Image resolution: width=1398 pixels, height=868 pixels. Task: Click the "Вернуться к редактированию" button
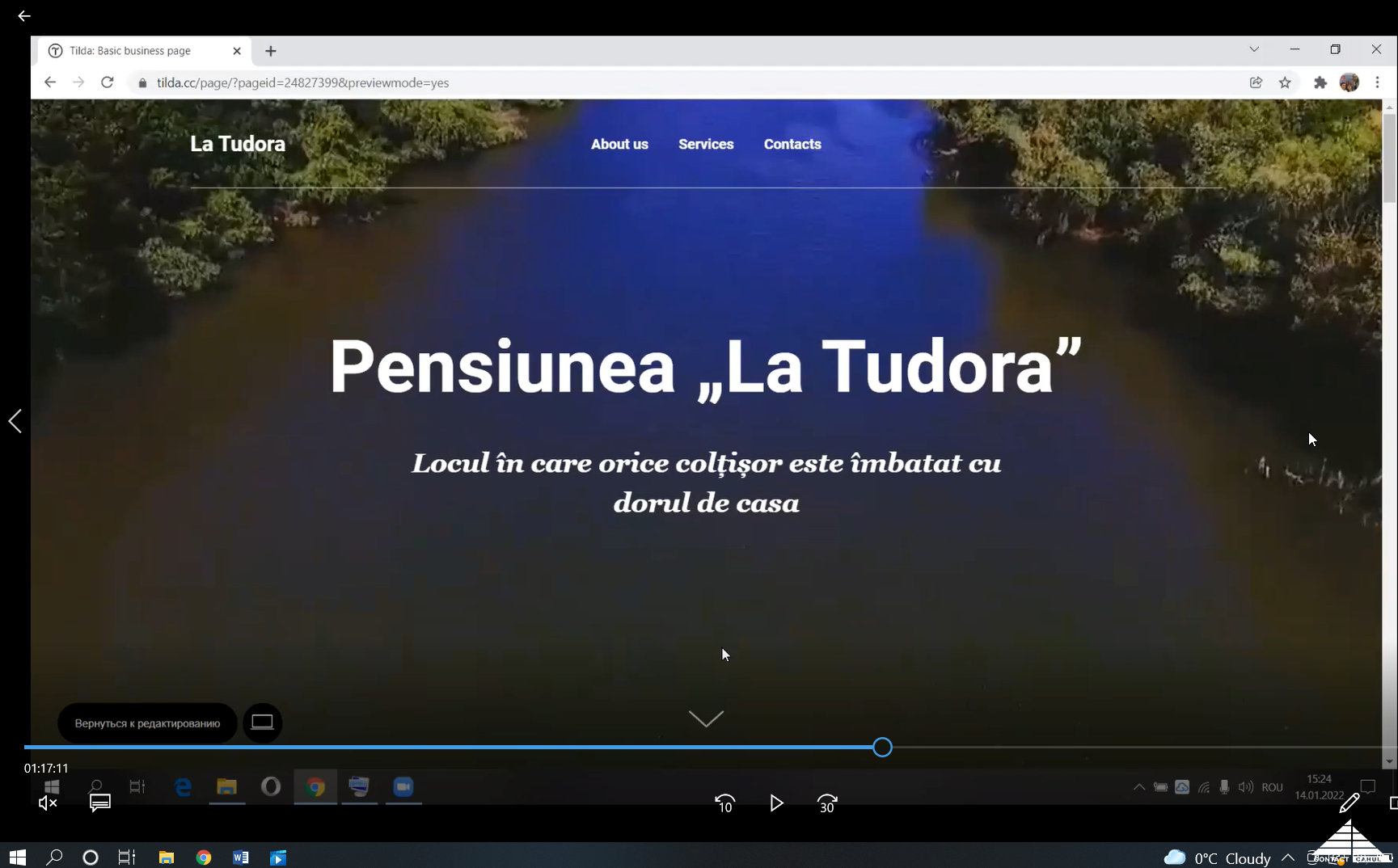click(x=147, y=723)
